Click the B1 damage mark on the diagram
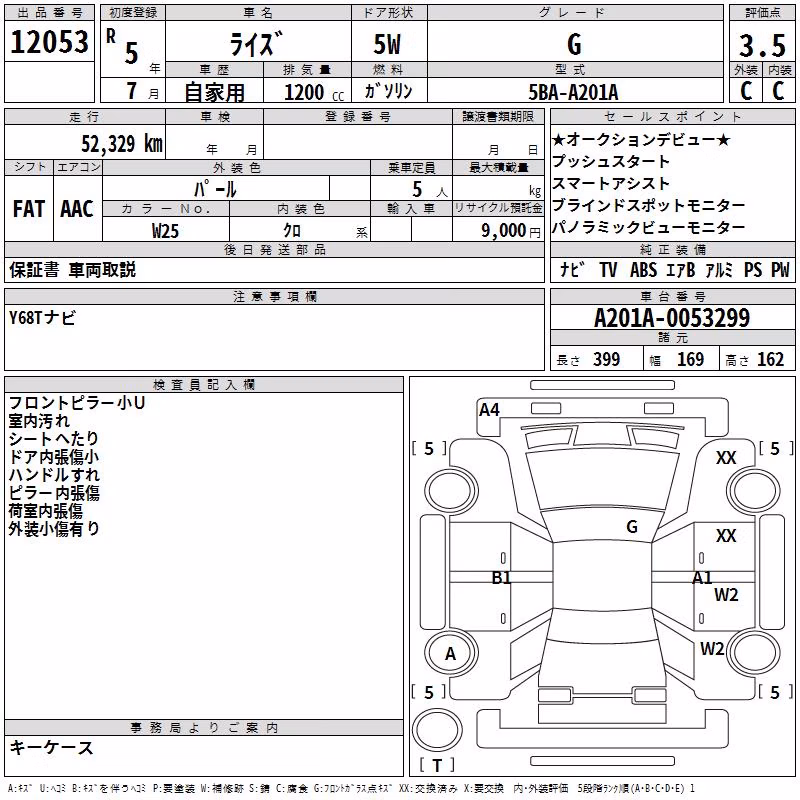 (x=501, y=578)
